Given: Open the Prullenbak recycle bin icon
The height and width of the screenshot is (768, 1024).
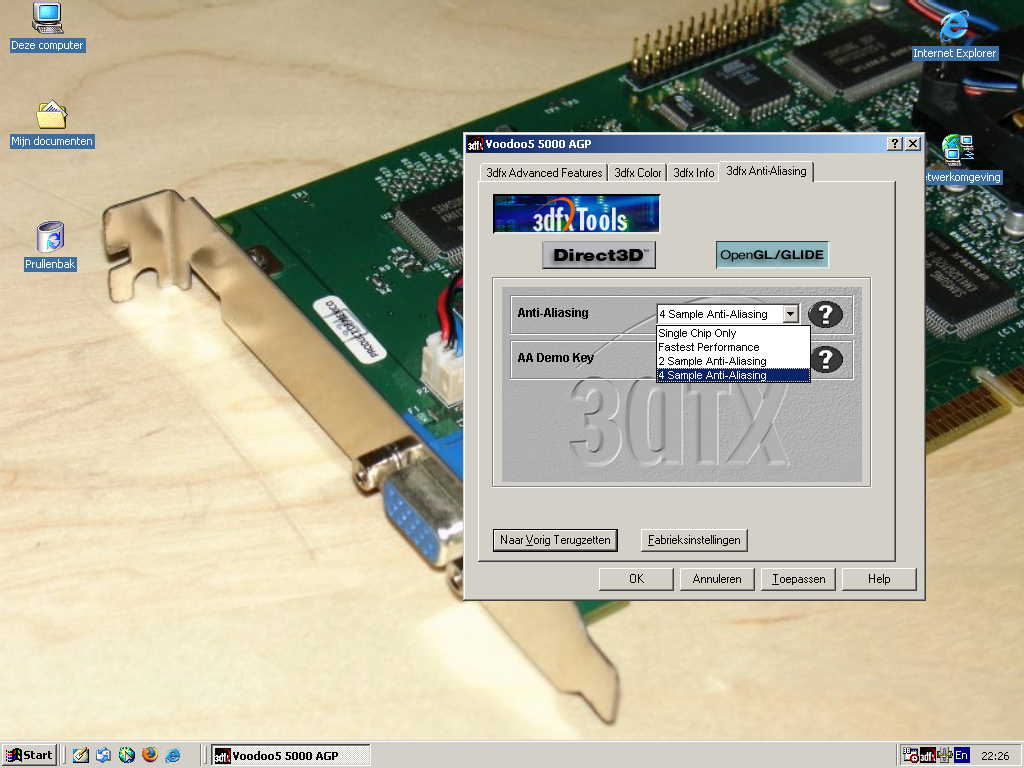Looking at the screenshot, I should tap(50, 246).
